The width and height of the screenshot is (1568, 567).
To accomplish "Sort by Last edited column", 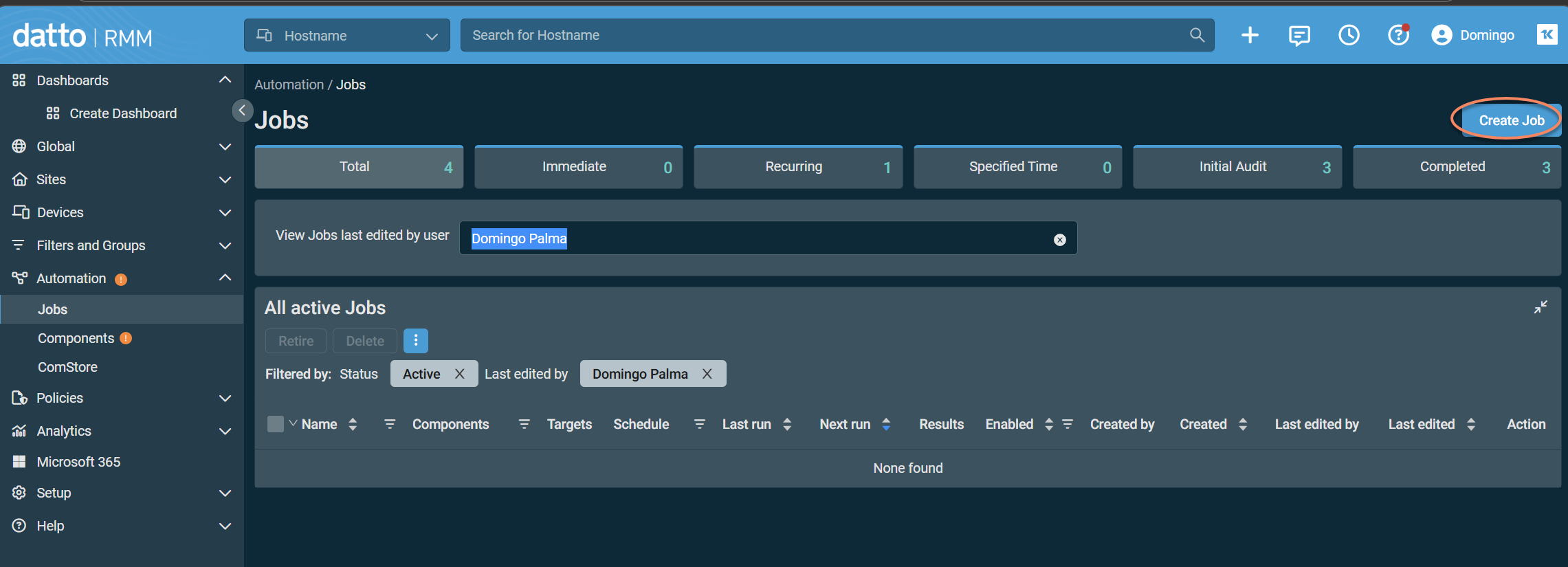I will tap(1471, 424).
